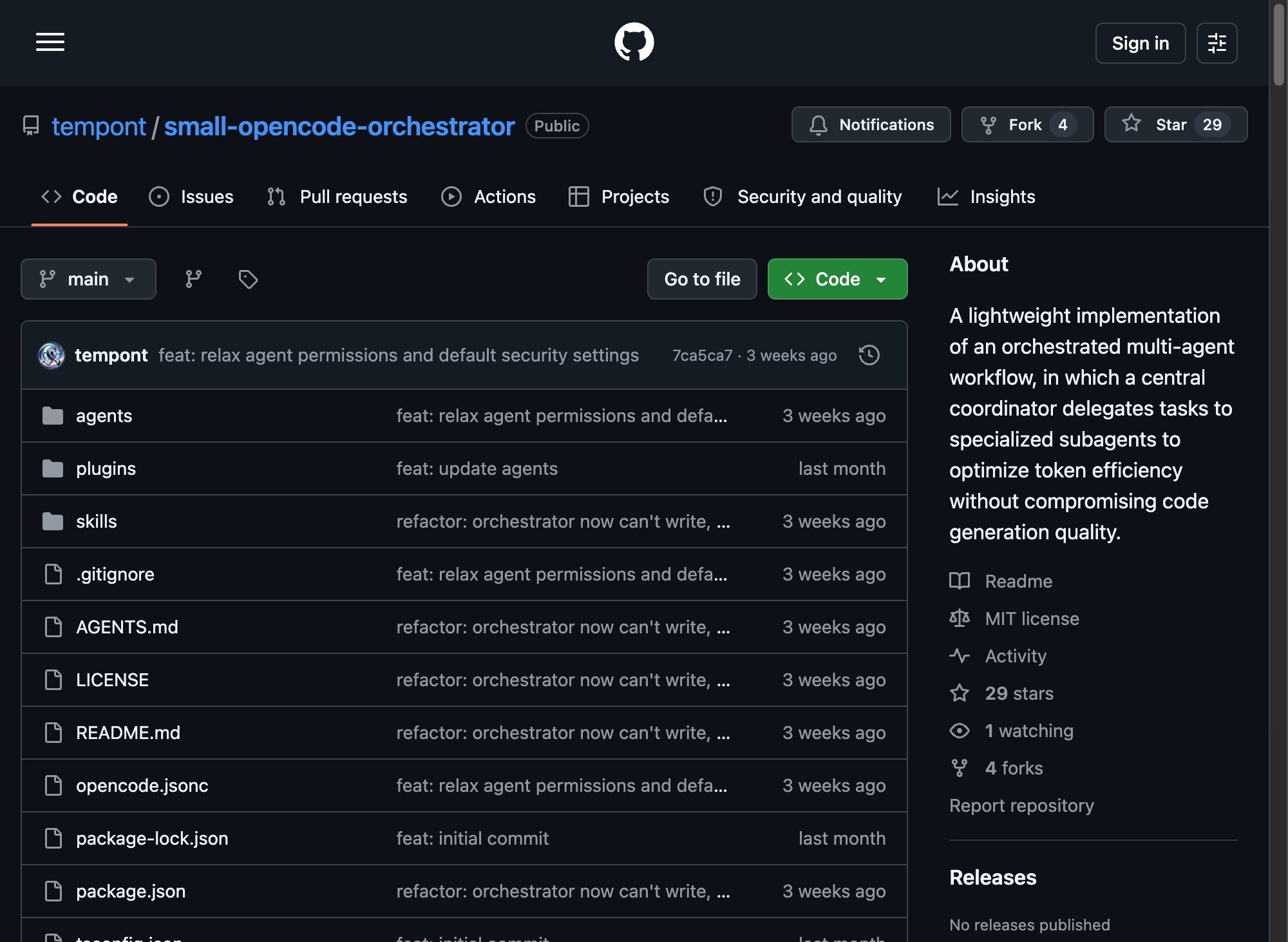Screen dimensions: 1288x942
Task: Click the Readme book icon in About
Action: tap(960, 581)
